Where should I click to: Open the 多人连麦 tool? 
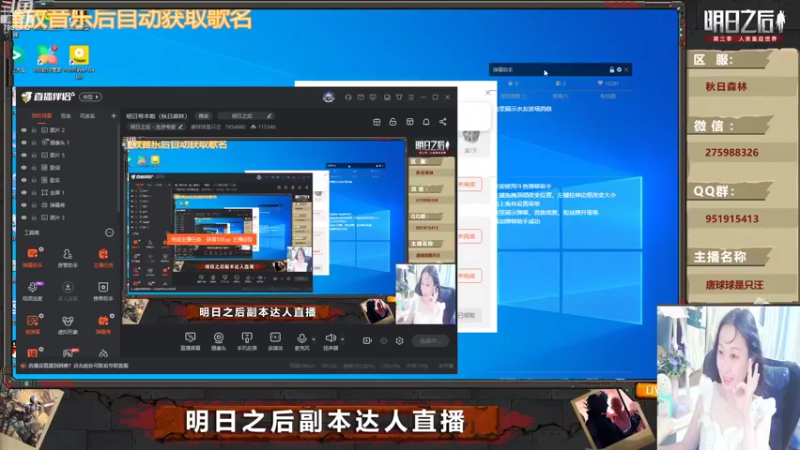pyautogui.click(x=67, y=291)
